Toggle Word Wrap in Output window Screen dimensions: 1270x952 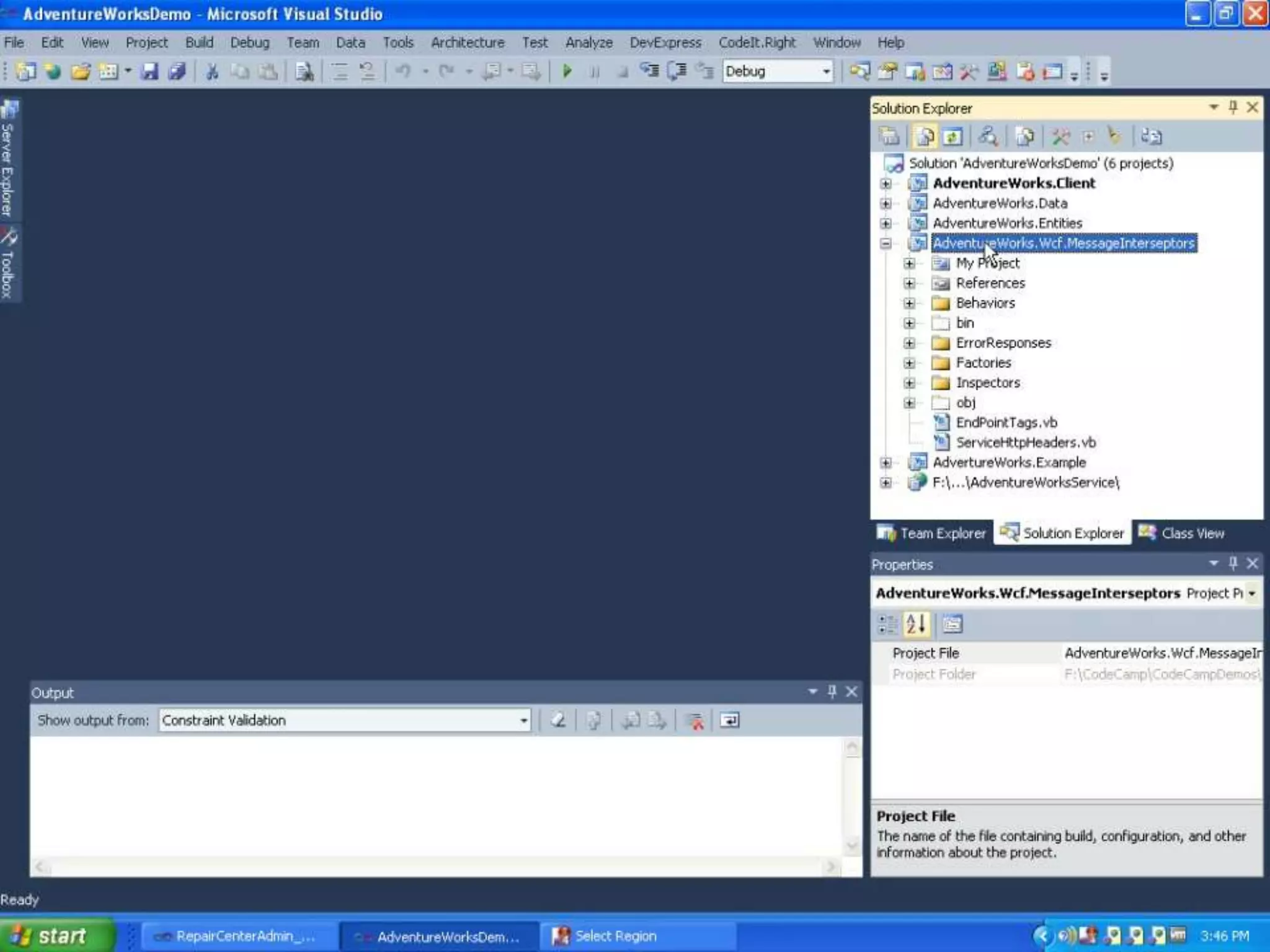coord(729,720)
